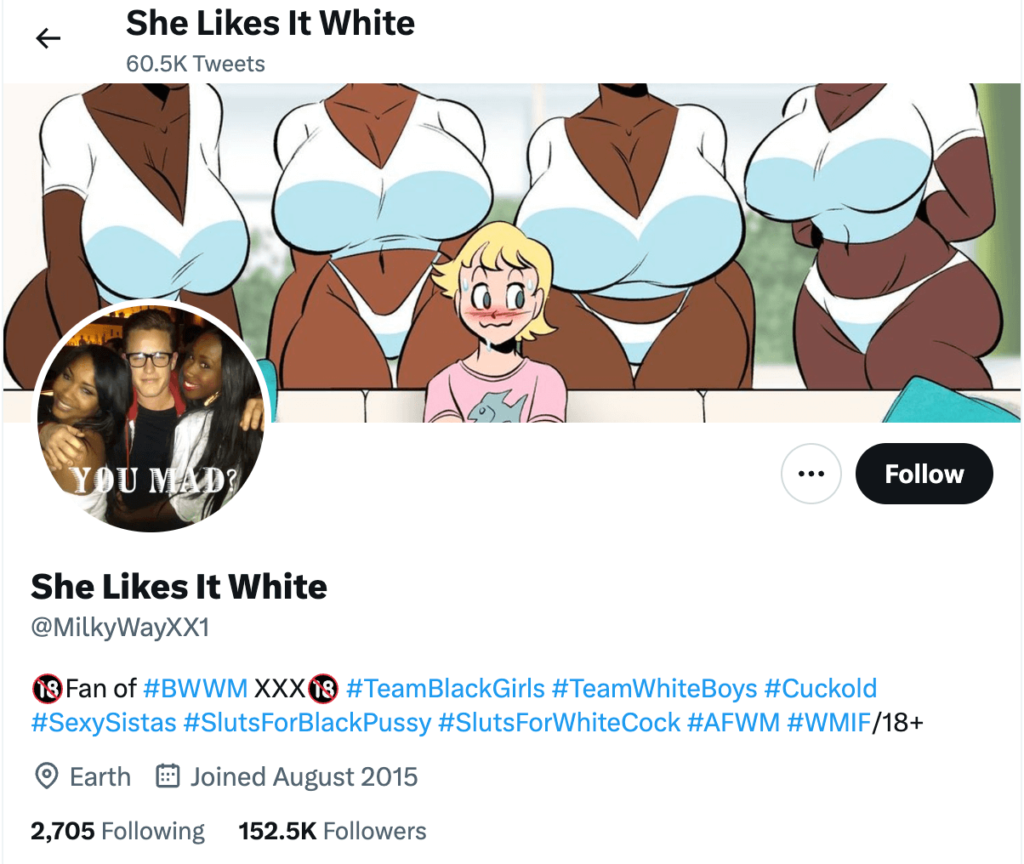Viewport: 1024px width, 864px height.
Task: Open the #BWWM hashtag link
Action: tap(195, 688)
